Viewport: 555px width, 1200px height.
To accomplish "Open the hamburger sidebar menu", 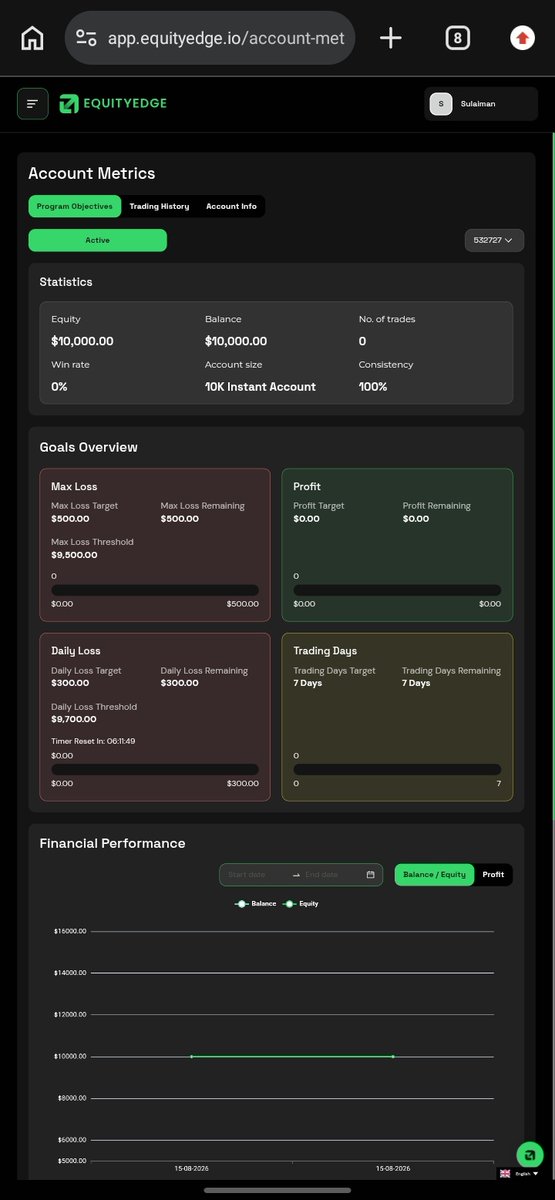I will coord(33,103).
